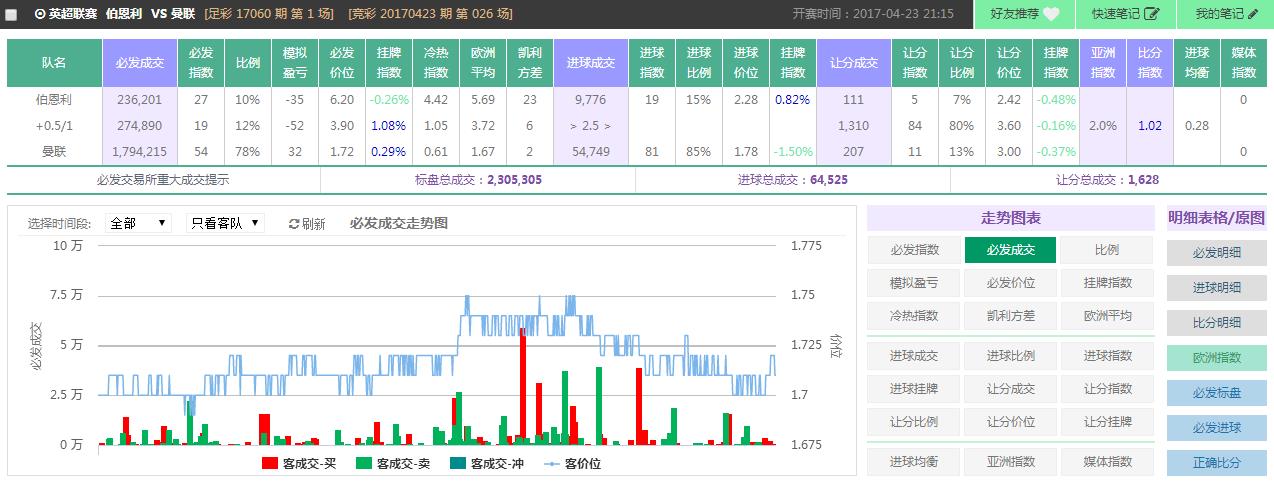This screenshot has height=484, width=1274.
Task: Click the edit icon in 快速笔记
Action: [x=1152, y=14]
